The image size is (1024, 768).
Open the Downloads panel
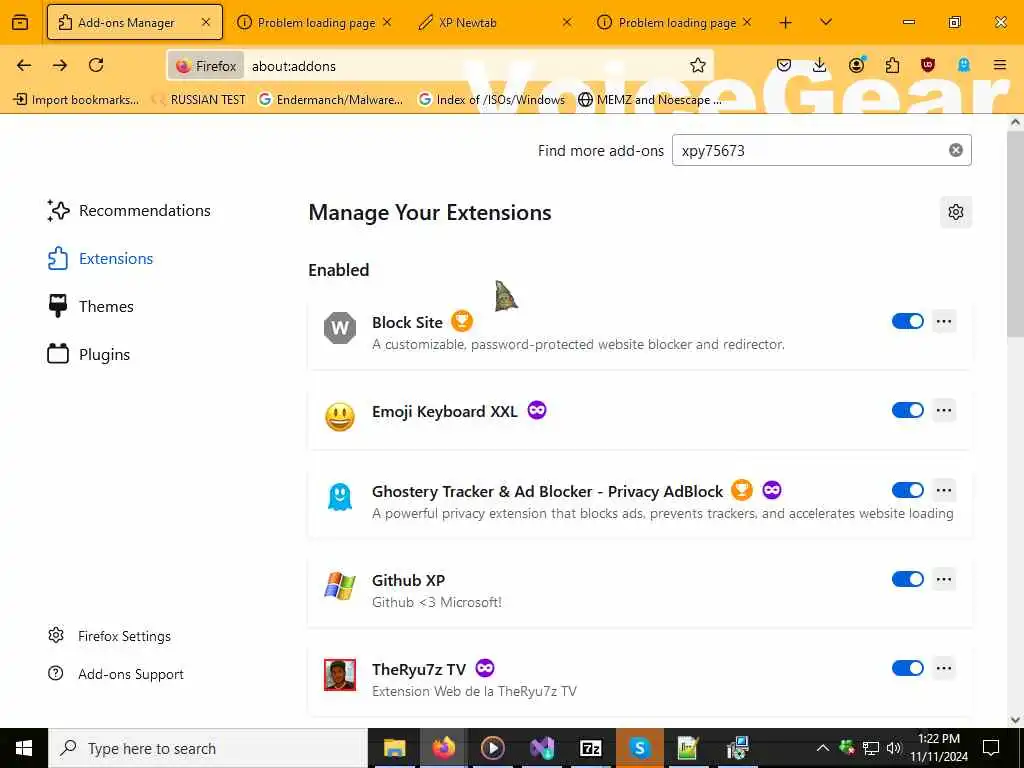(820, 65)
